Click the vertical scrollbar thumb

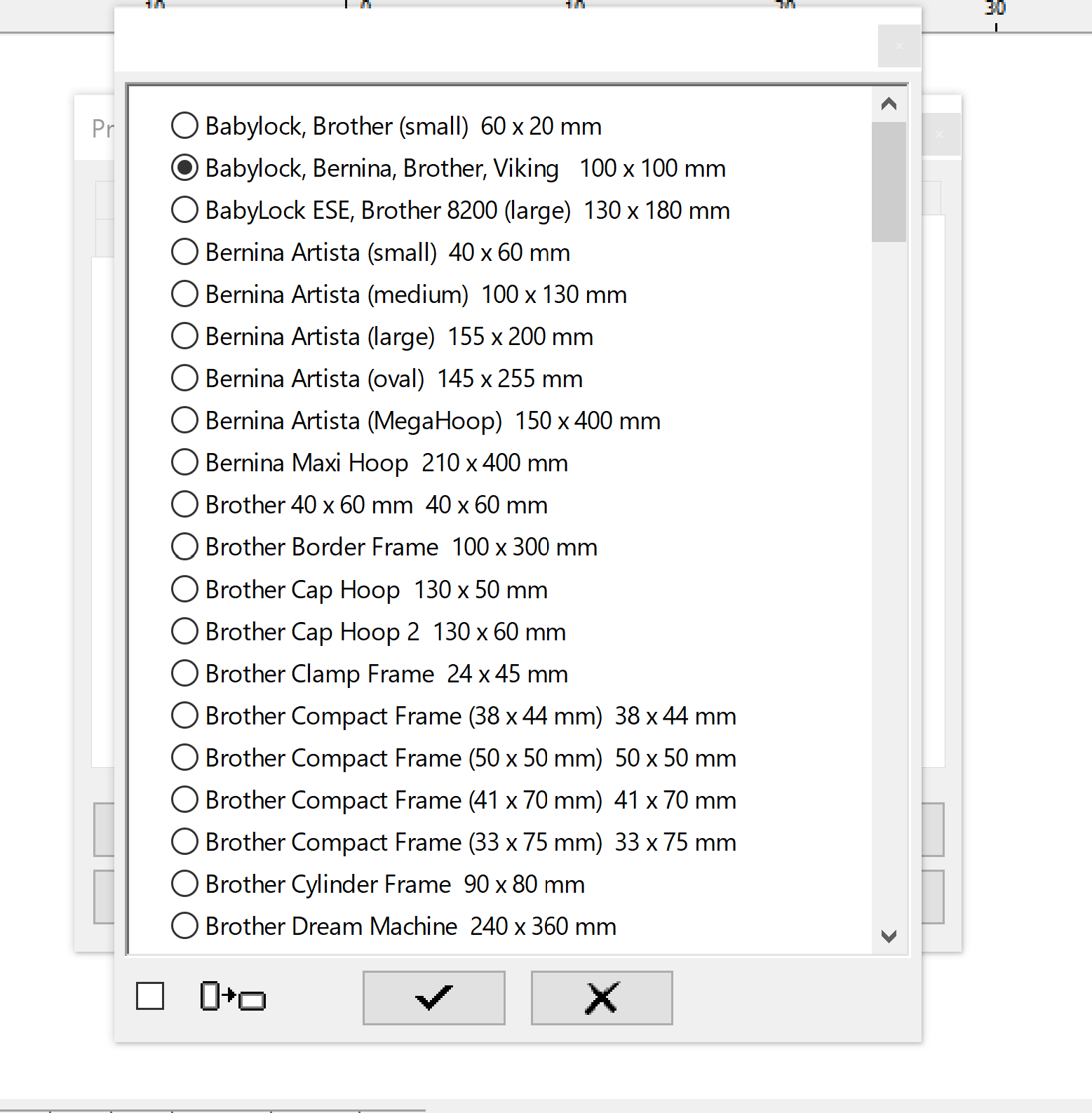point(889,182)
